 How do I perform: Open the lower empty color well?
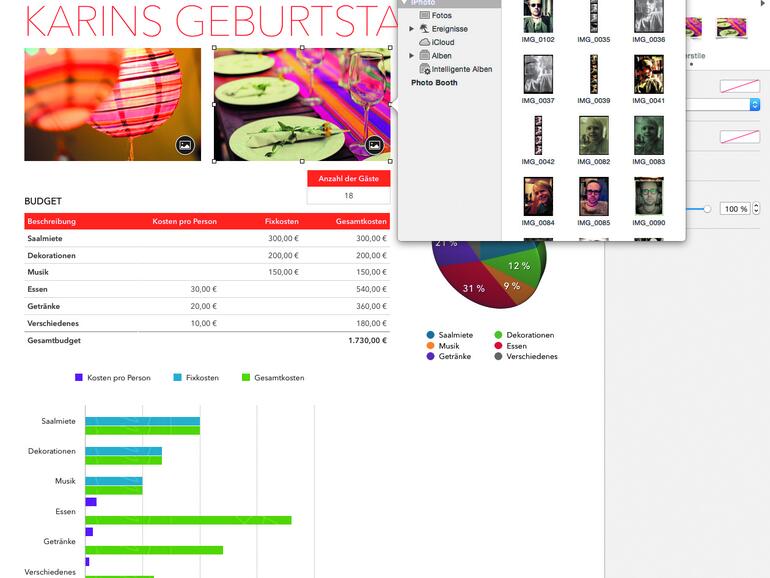click(x=740, y=137)
